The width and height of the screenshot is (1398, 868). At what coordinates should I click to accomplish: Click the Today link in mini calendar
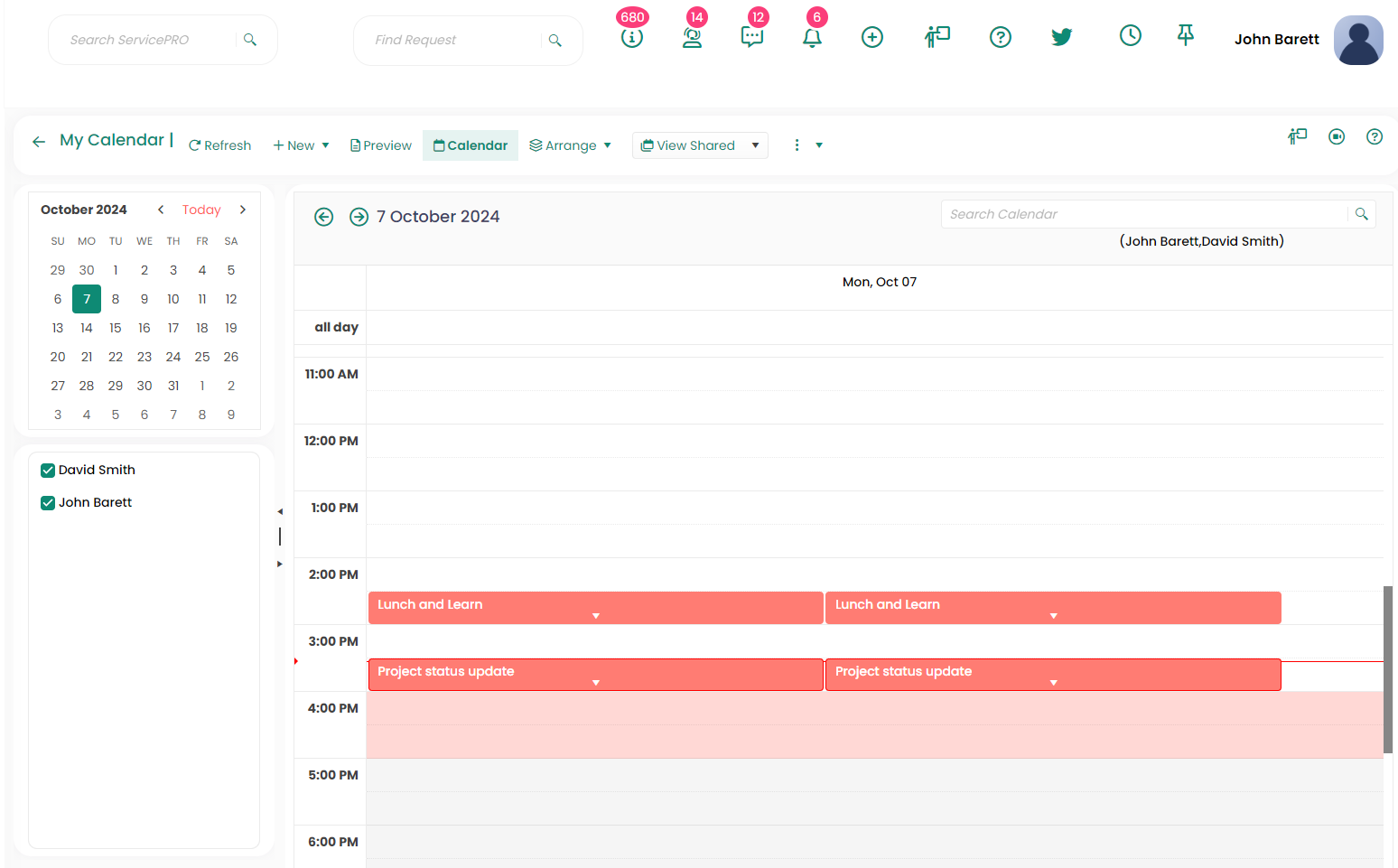point(201,210)
